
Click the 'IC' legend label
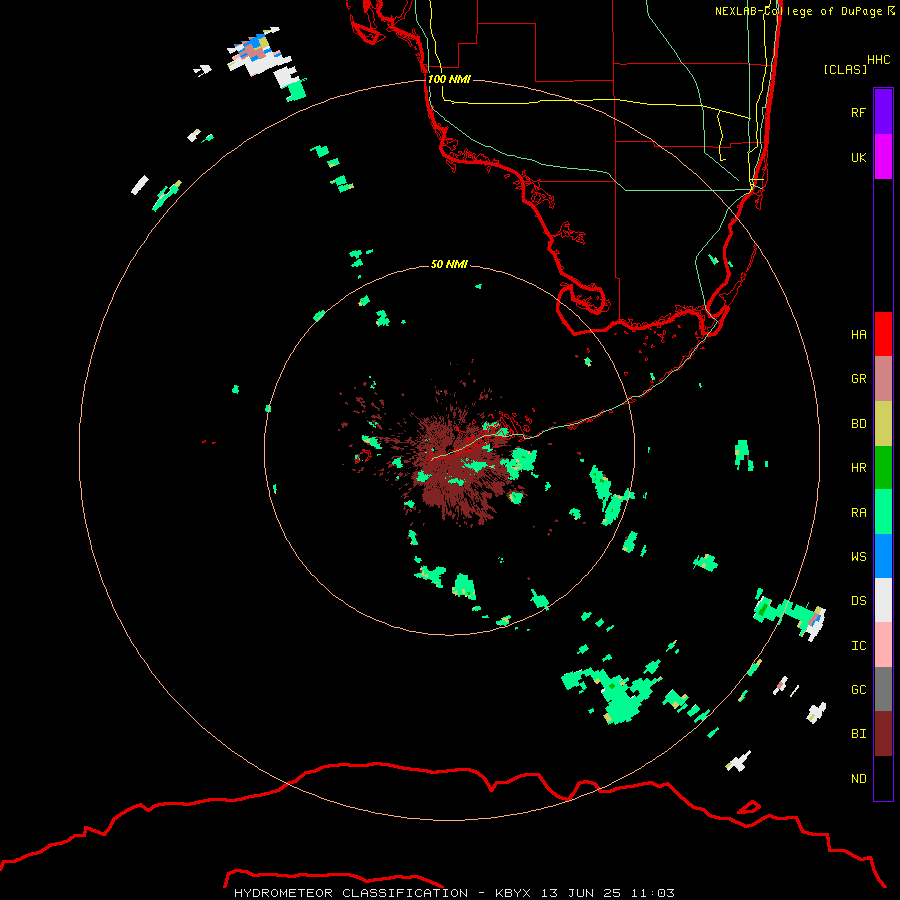click(x=858, y=646)
